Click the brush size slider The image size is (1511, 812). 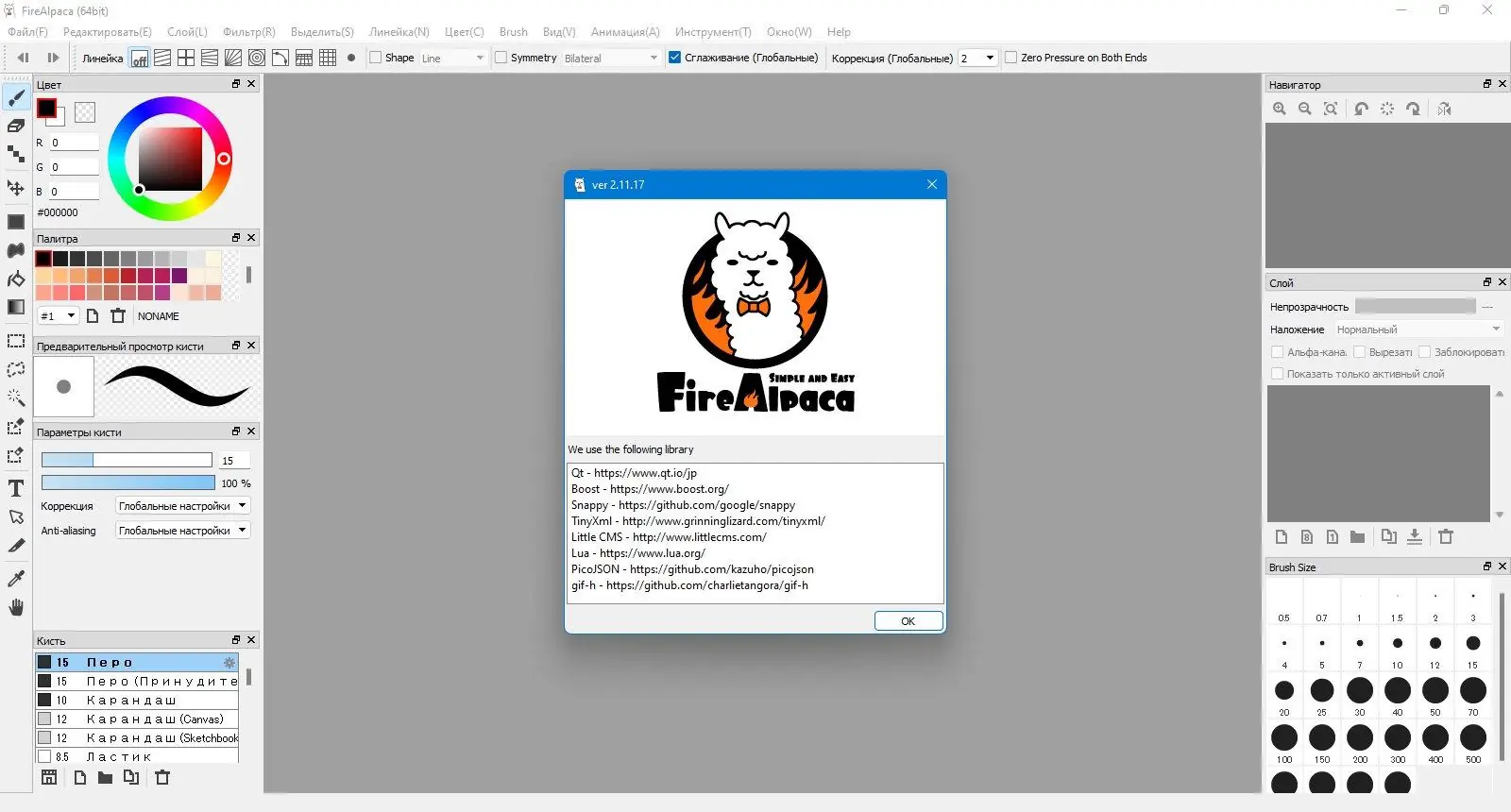(x=127, y=460)
